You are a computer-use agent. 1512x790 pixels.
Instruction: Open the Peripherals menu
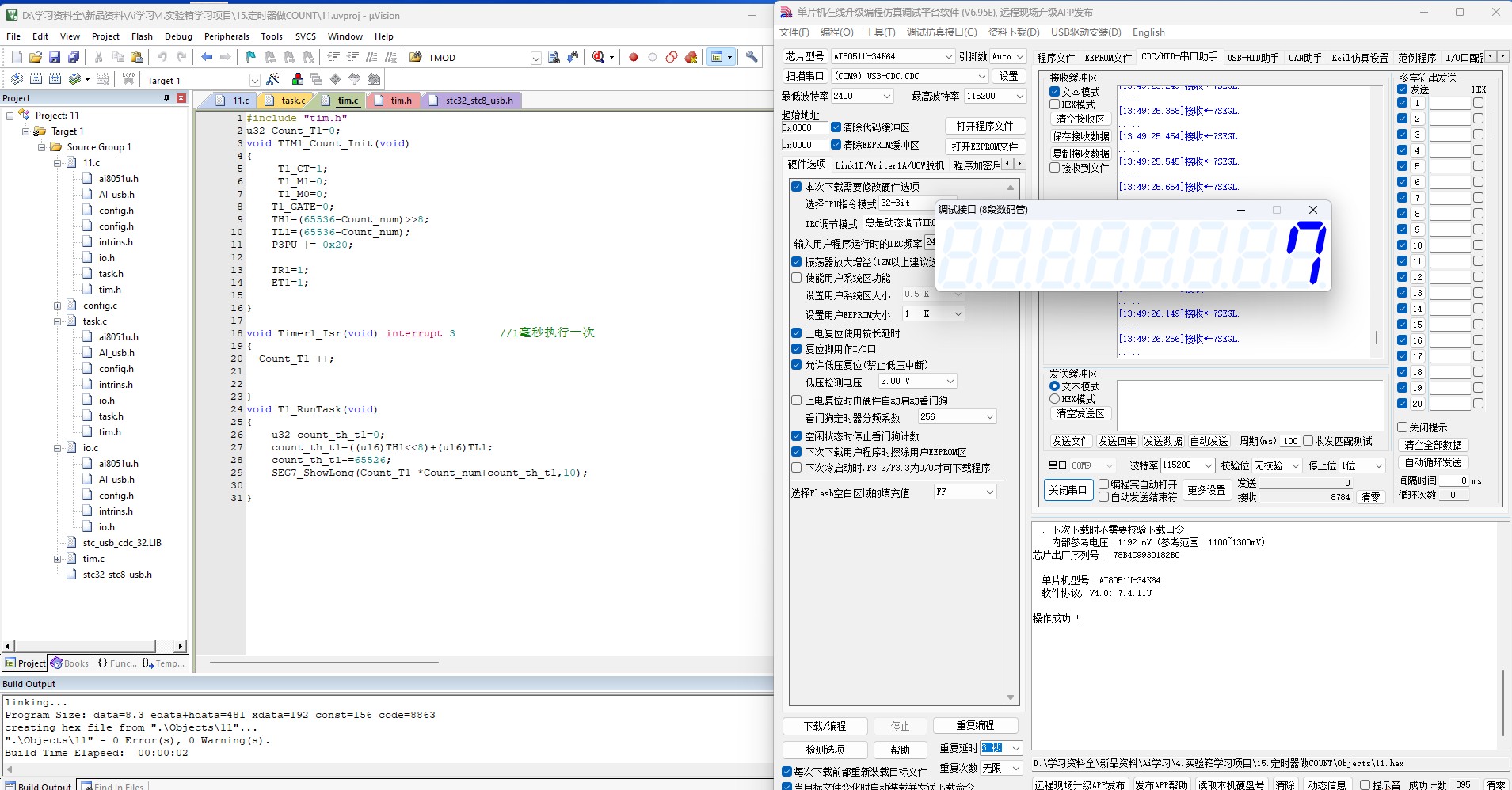[227, 36]
